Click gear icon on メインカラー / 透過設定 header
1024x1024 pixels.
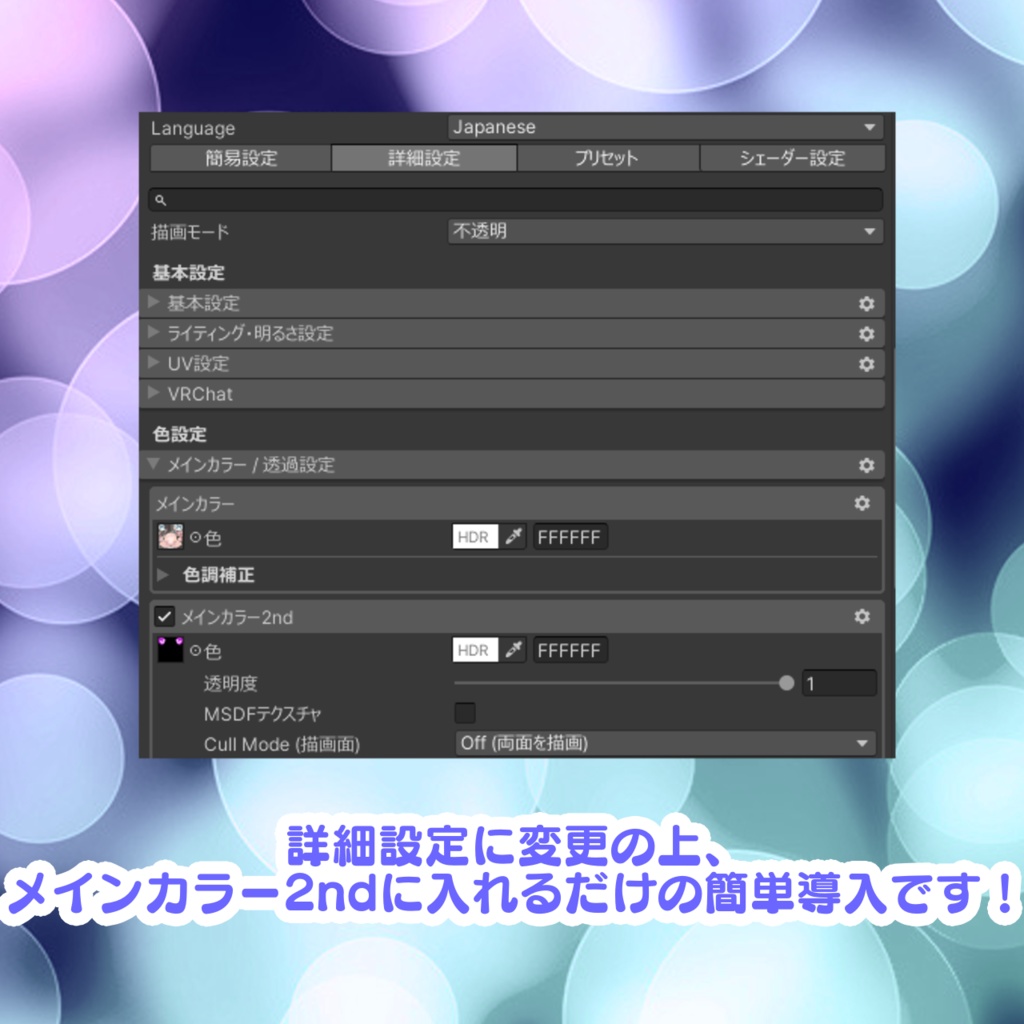[868, 464]
